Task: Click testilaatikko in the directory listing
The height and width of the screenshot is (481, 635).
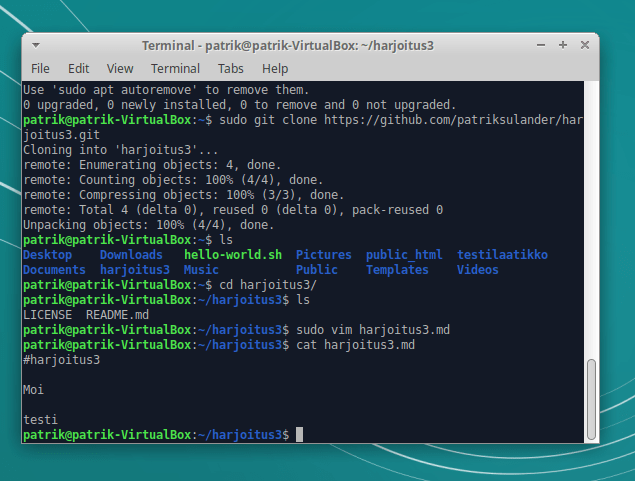Action: (x=502, y=255)
